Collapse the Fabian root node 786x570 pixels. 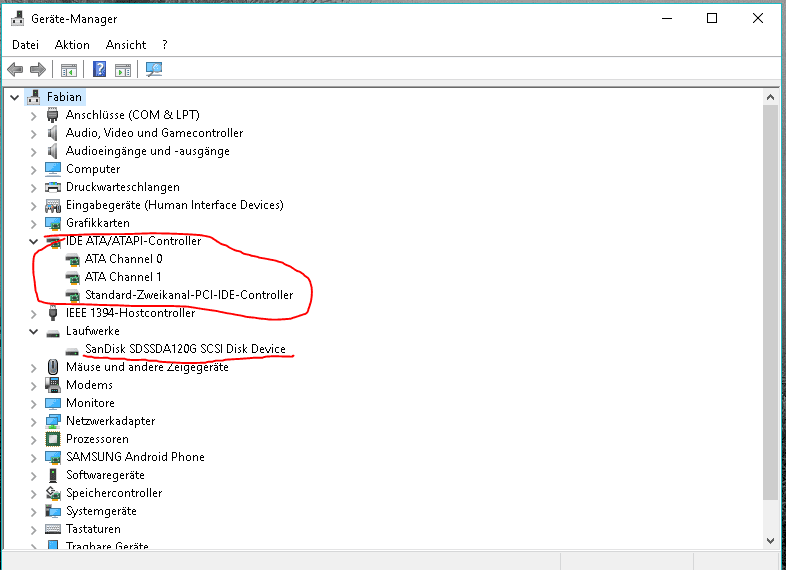[x=15, y=97]
